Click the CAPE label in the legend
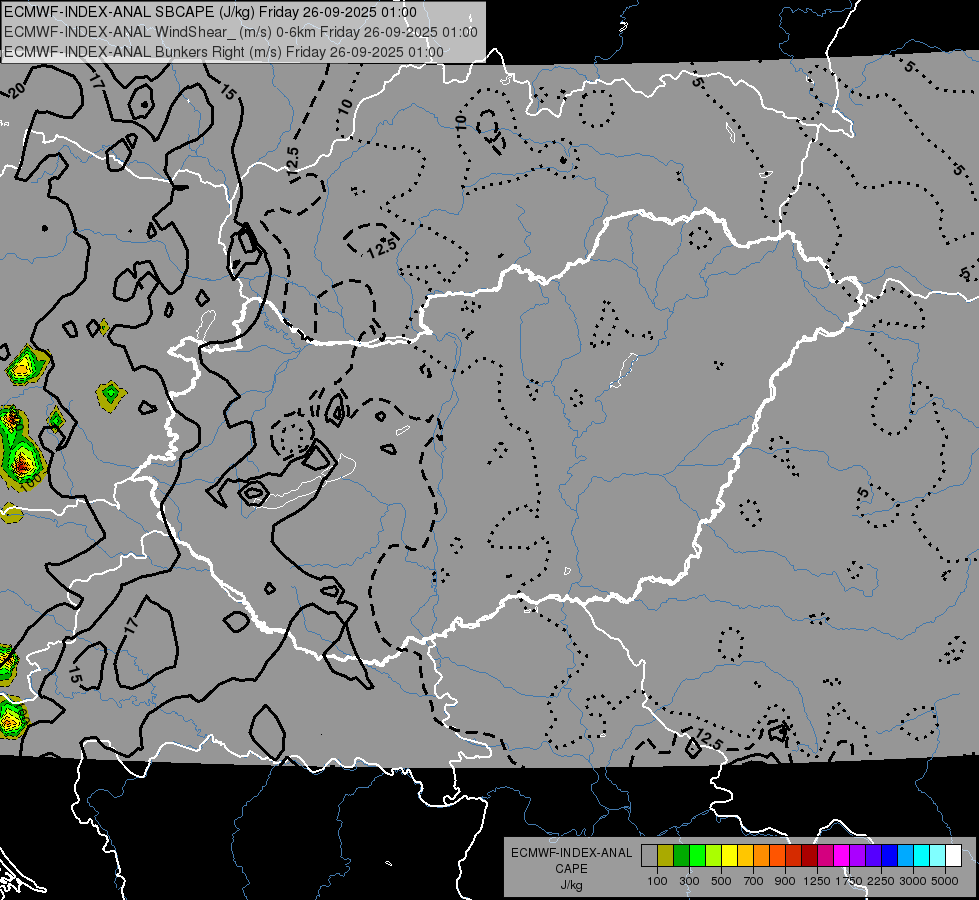The width and height of the screenshot is (979, 900). tap(571, 869)
